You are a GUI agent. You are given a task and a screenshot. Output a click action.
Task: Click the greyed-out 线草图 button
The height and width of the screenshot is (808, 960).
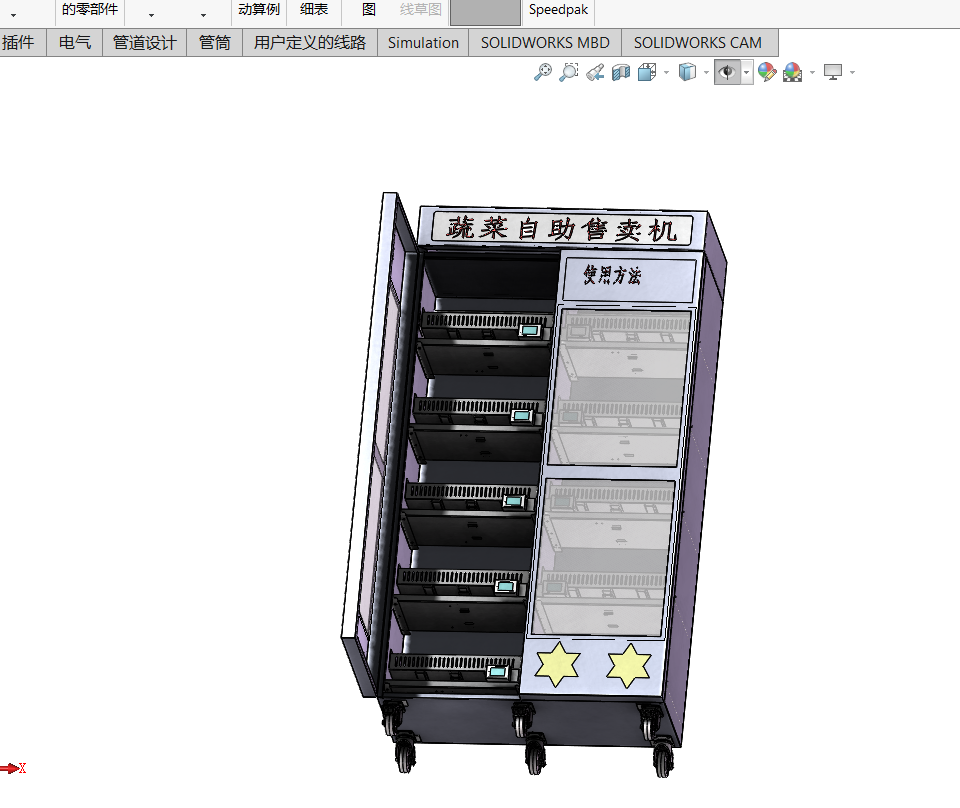coord(421,10)
